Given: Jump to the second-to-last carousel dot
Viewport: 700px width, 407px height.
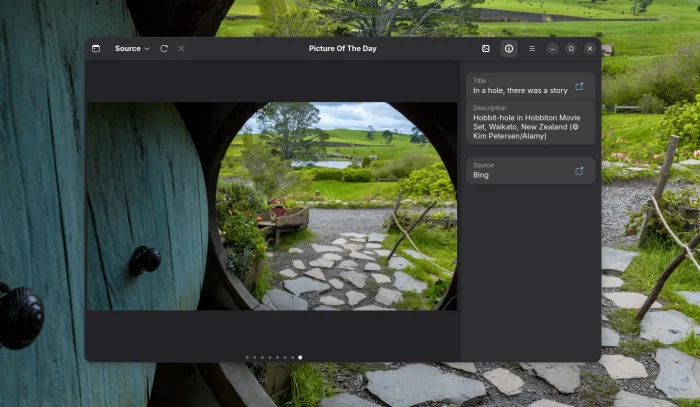Looking at the screenshot, I should [293, 357].
